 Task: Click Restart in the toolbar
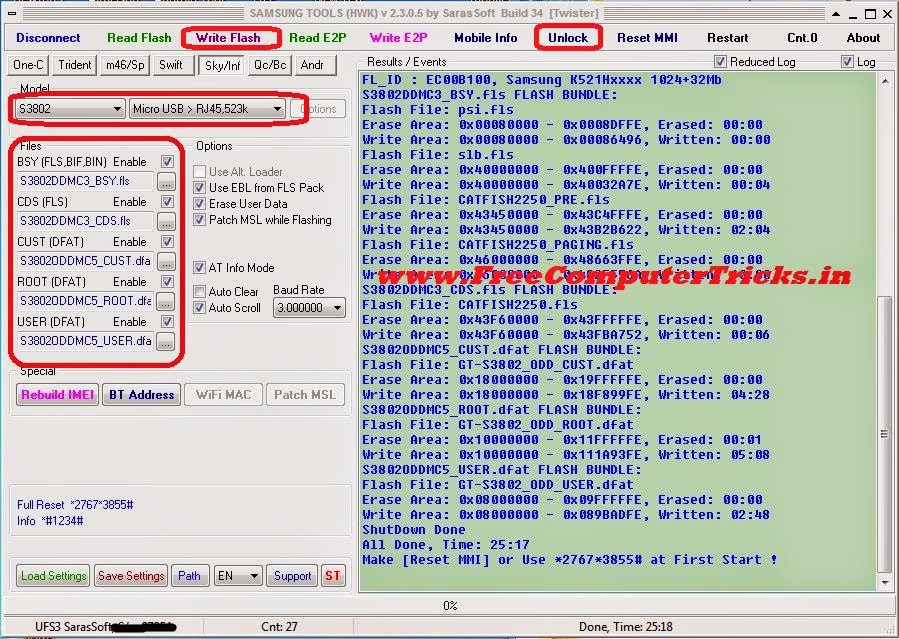pos(728,38)
